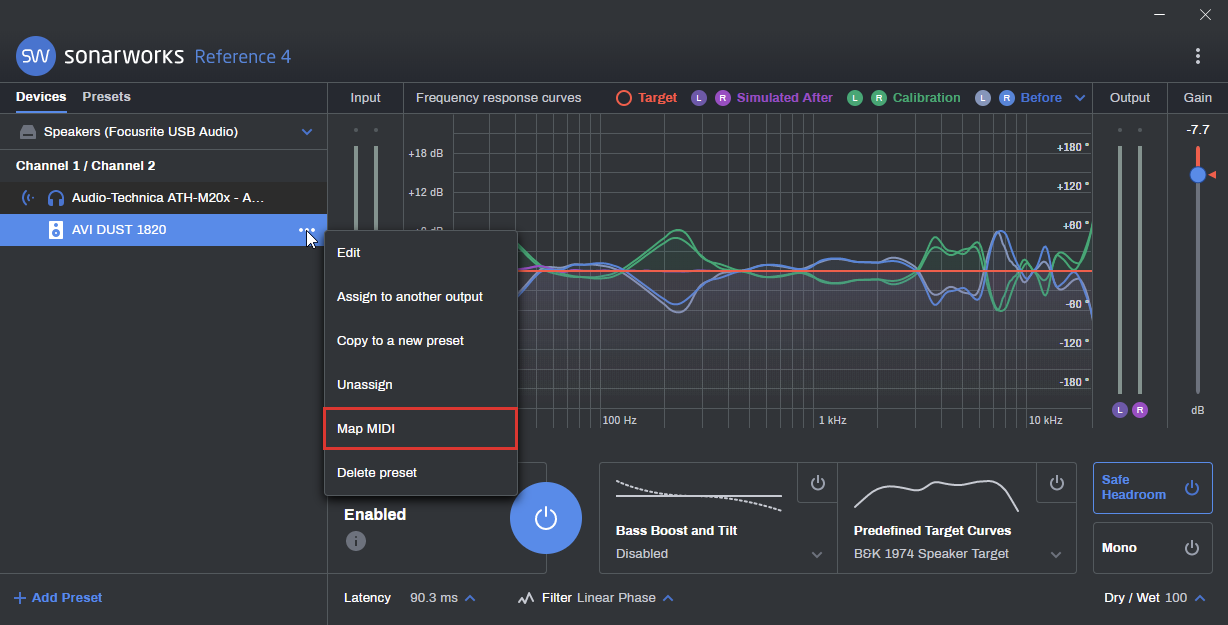Click the speakers device icon

(x=27, y=132)
